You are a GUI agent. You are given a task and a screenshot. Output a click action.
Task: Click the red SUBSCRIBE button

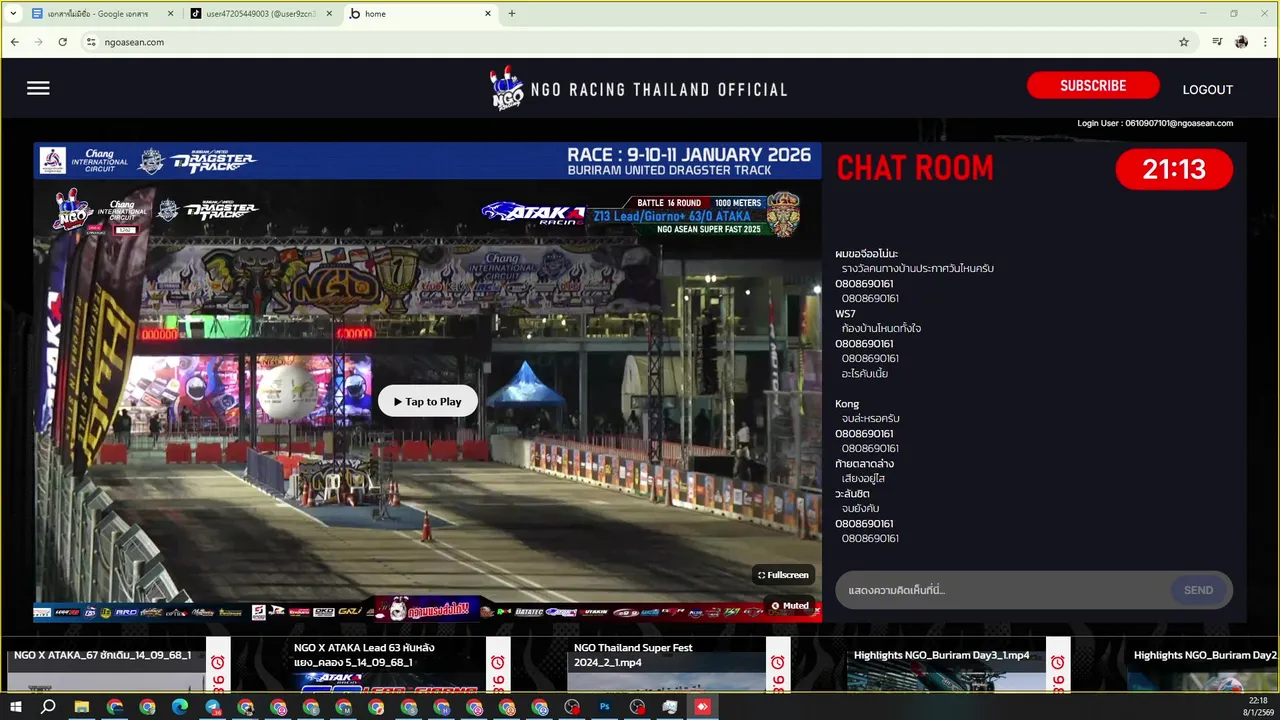1093,86
